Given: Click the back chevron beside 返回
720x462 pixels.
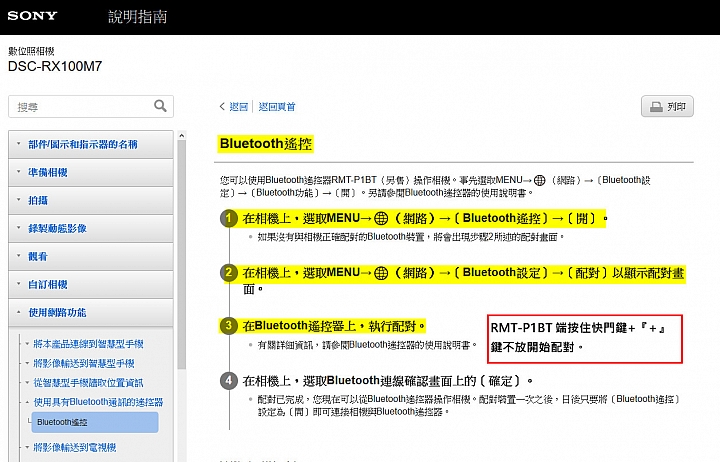Looking at the screenshot, I should pyautogui.click(x=222, y=107).
